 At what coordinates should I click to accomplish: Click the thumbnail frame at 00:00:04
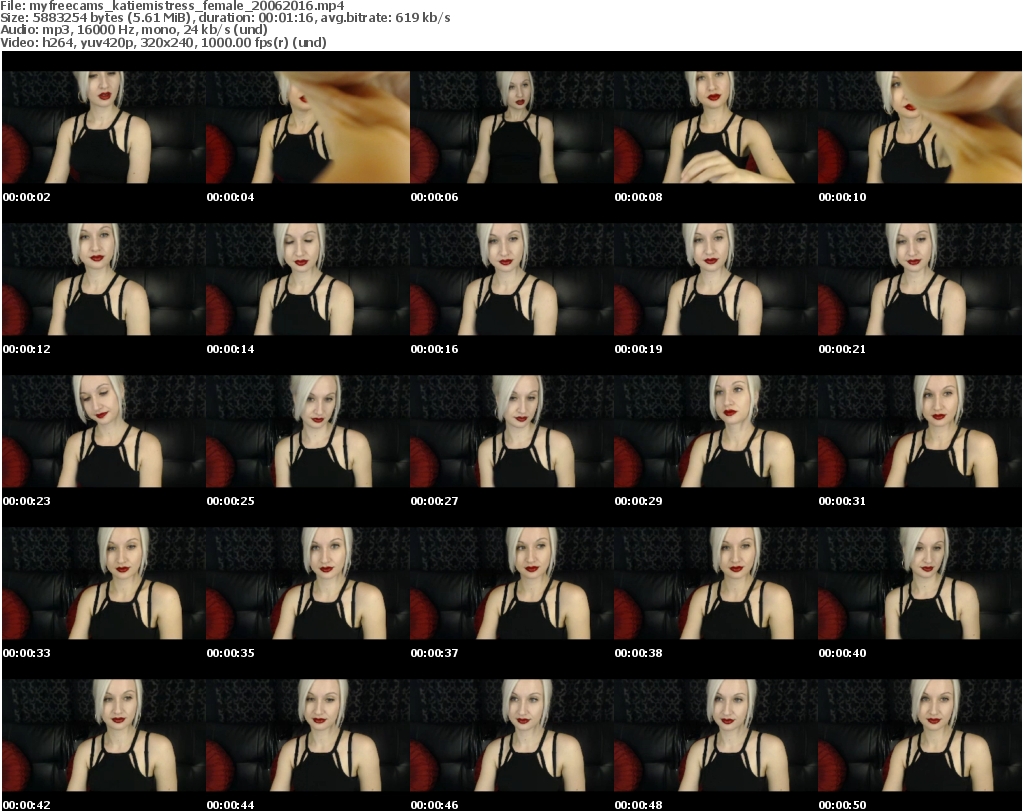[308, 127]
